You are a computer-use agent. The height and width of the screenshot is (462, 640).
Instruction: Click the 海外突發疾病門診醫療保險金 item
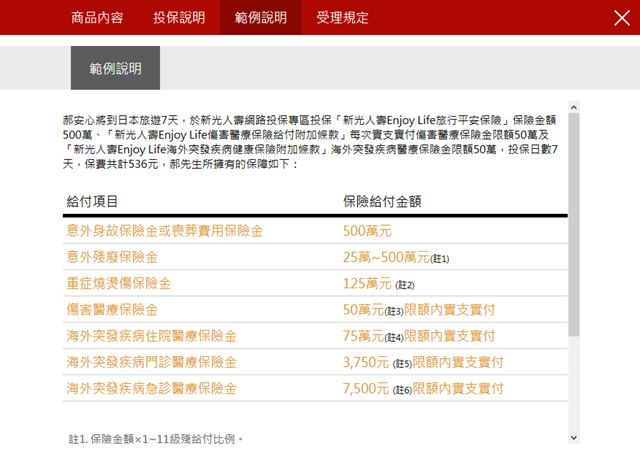152,362
